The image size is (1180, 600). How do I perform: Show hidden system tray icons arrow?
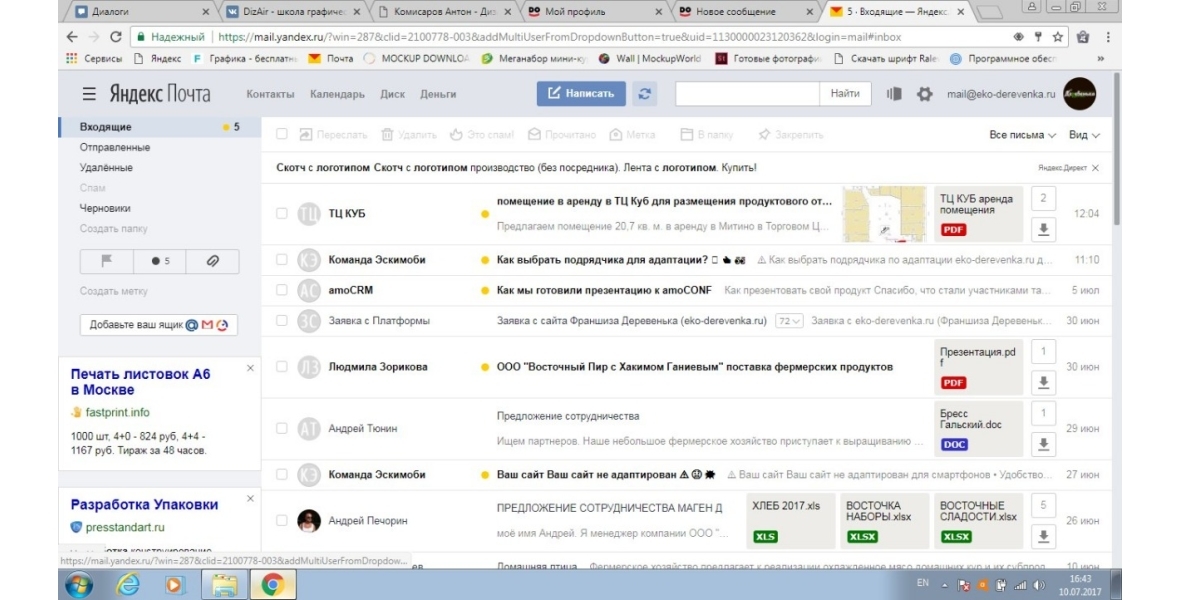tap(944, 585)
